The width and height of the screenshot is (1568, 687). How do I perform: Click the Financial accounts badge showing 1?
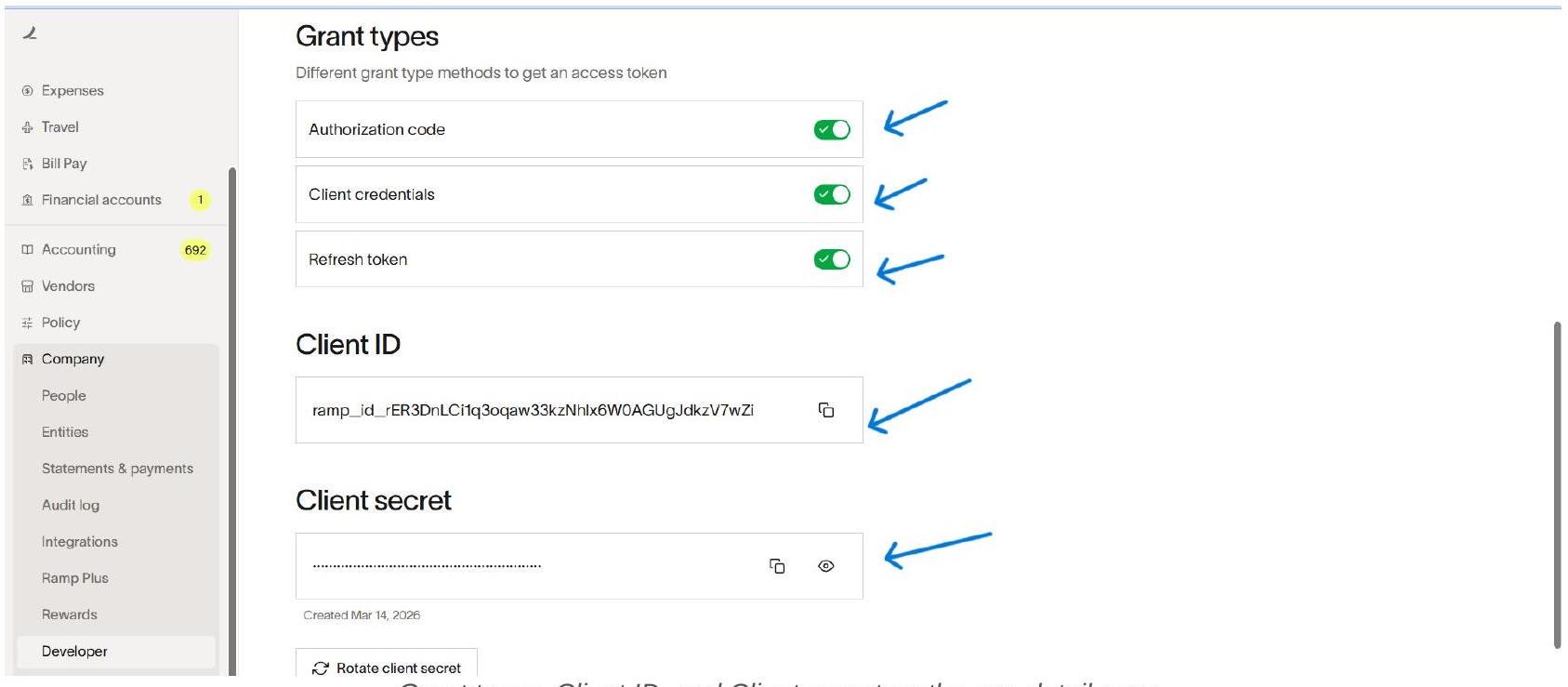coord(200,200)
